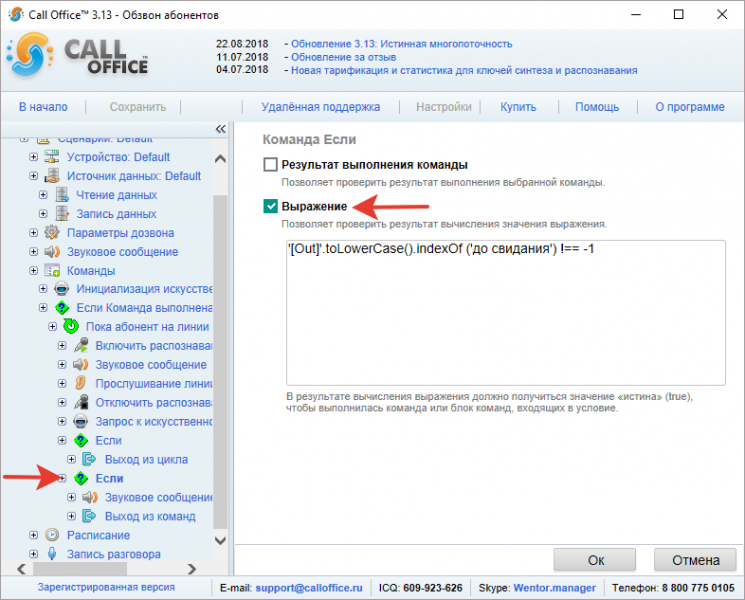The height and width of the screenshot is (600, 745).
Task: Click the horizontal scrollbar right arrow
Action: click(x=191, y=569)
